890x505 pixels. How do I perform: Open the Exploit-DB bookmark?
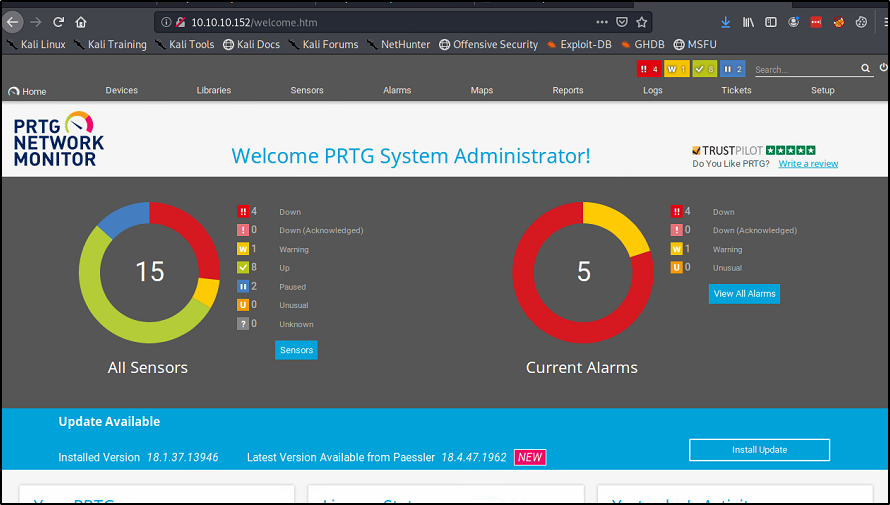[x=579, y=44]
